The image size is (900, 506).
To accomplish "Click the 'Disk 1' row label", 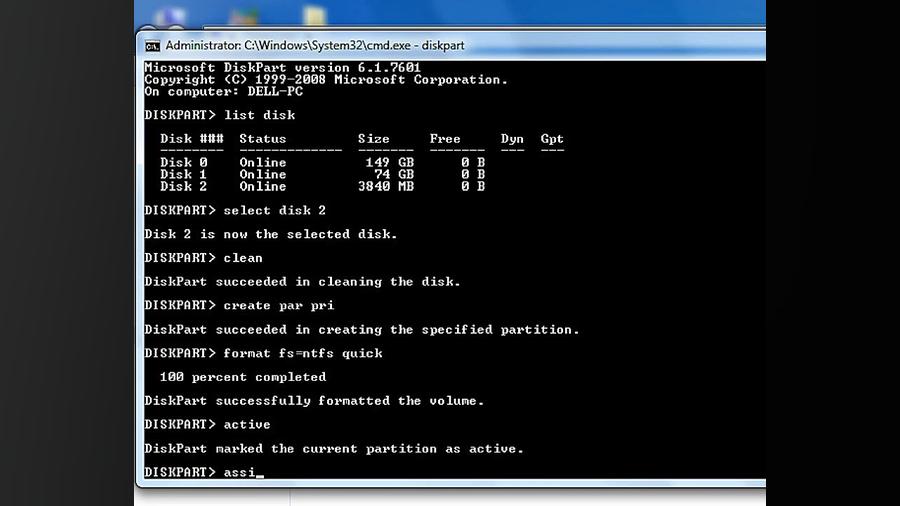I will tap(184, 174).
